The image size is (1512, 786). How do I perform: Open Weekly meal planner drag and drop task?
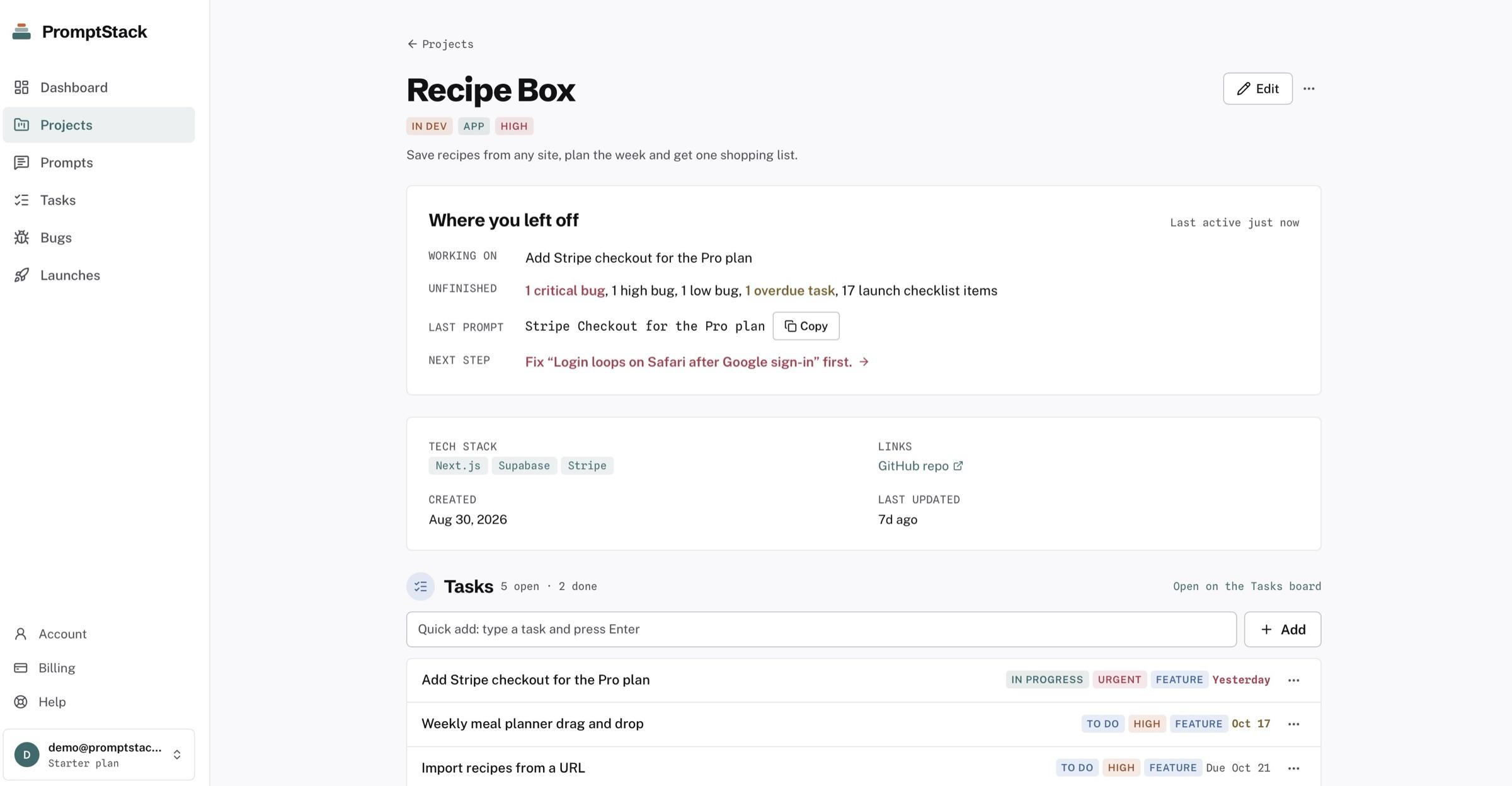(532, 724)
